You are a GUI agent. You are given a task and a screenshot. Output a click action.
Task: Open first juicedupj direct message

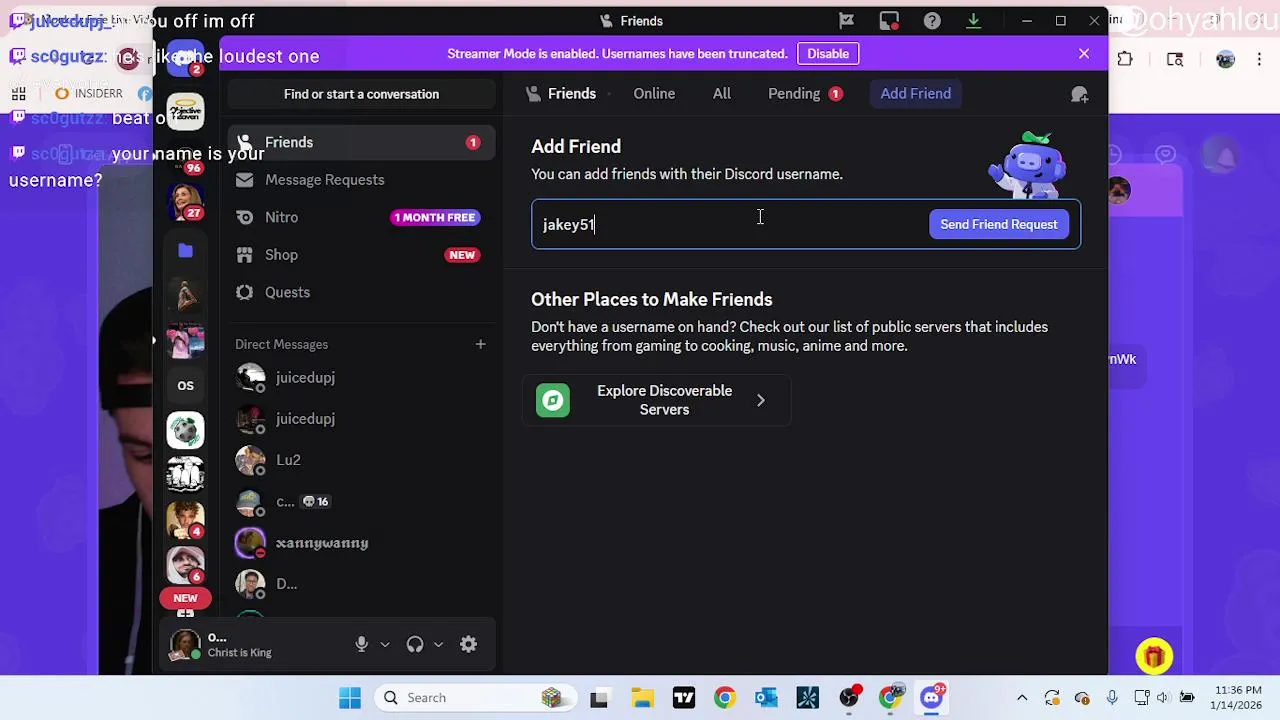point(361,378)
